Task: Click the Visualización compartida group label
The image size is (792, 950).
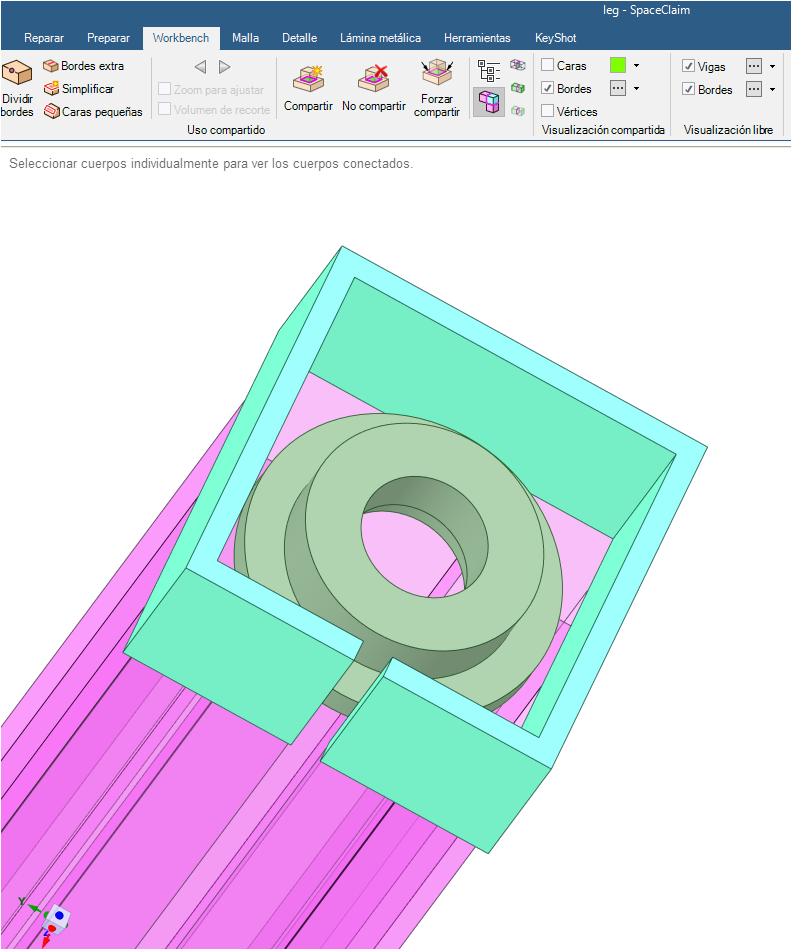Action: (x=604, y=130)
